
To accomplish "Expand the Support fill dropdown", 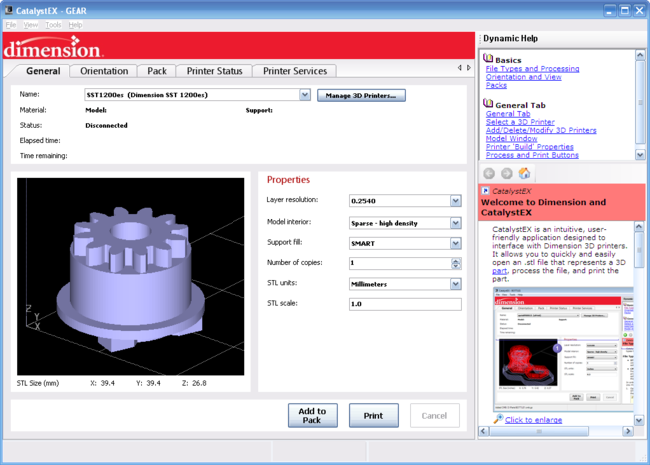I will [x=455, y=243].
